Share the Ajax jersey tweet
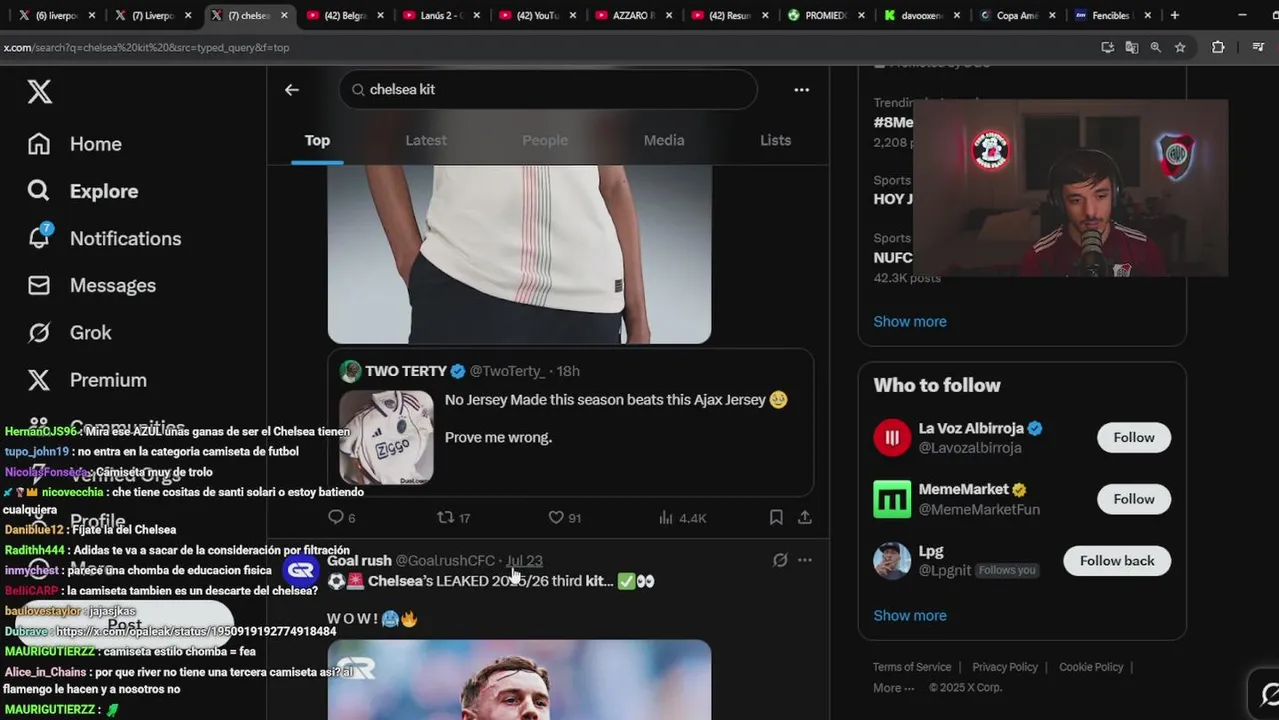1279x720 pixels. [x=804, y=517]
